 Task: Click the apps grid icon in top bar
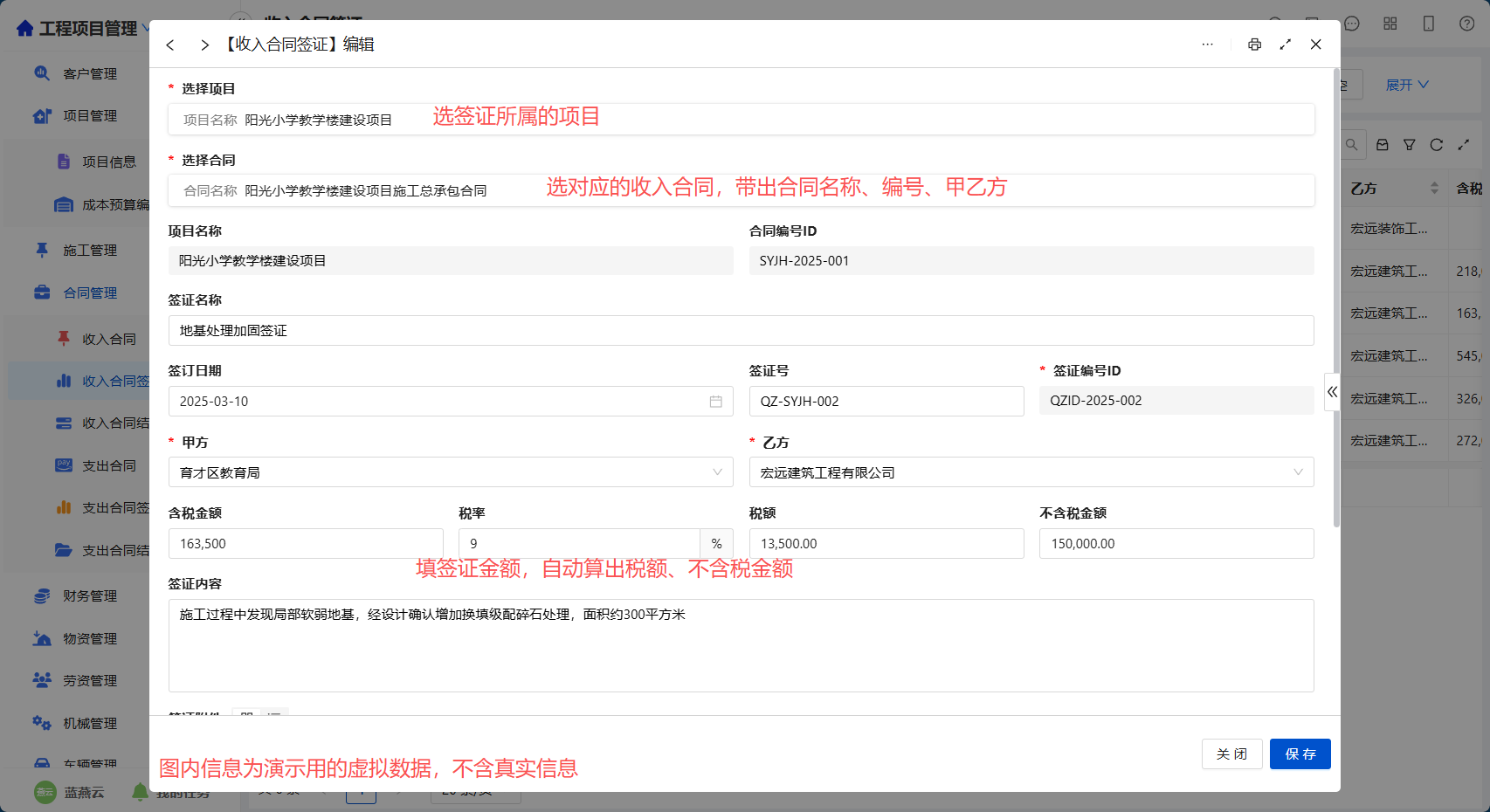click(x=1390, y=24)
